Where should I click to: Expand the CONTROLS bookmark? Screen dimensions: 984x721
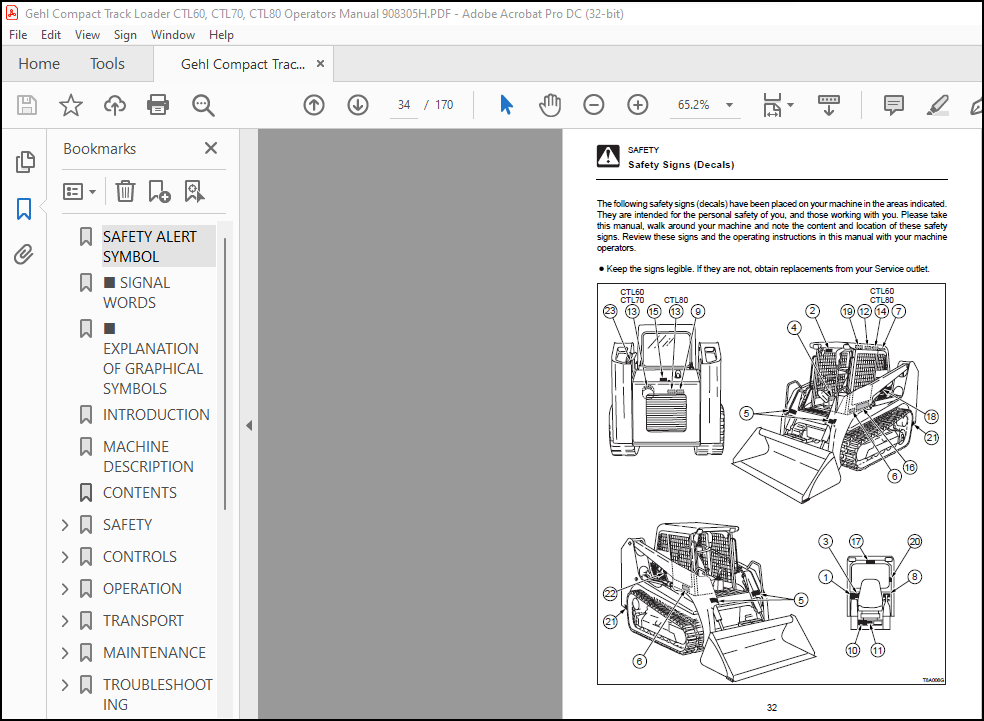coord(65,557)
